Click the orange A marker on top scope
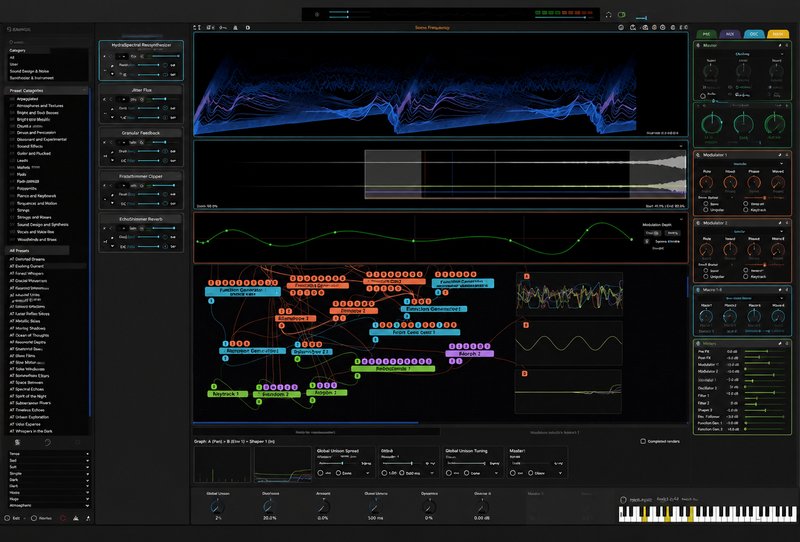This screenshot has width=800, height=542. point(527,277)
